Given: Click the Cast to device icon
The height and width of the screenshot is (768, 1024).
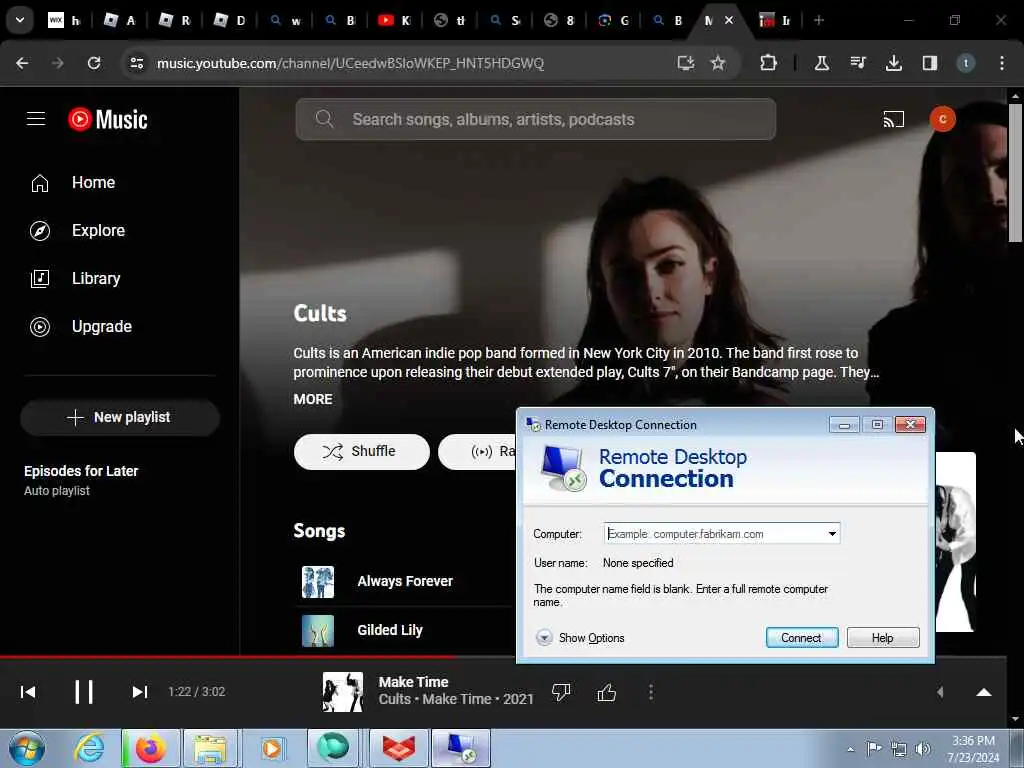Looking at the screenshot, I should [x=893, y=120].
